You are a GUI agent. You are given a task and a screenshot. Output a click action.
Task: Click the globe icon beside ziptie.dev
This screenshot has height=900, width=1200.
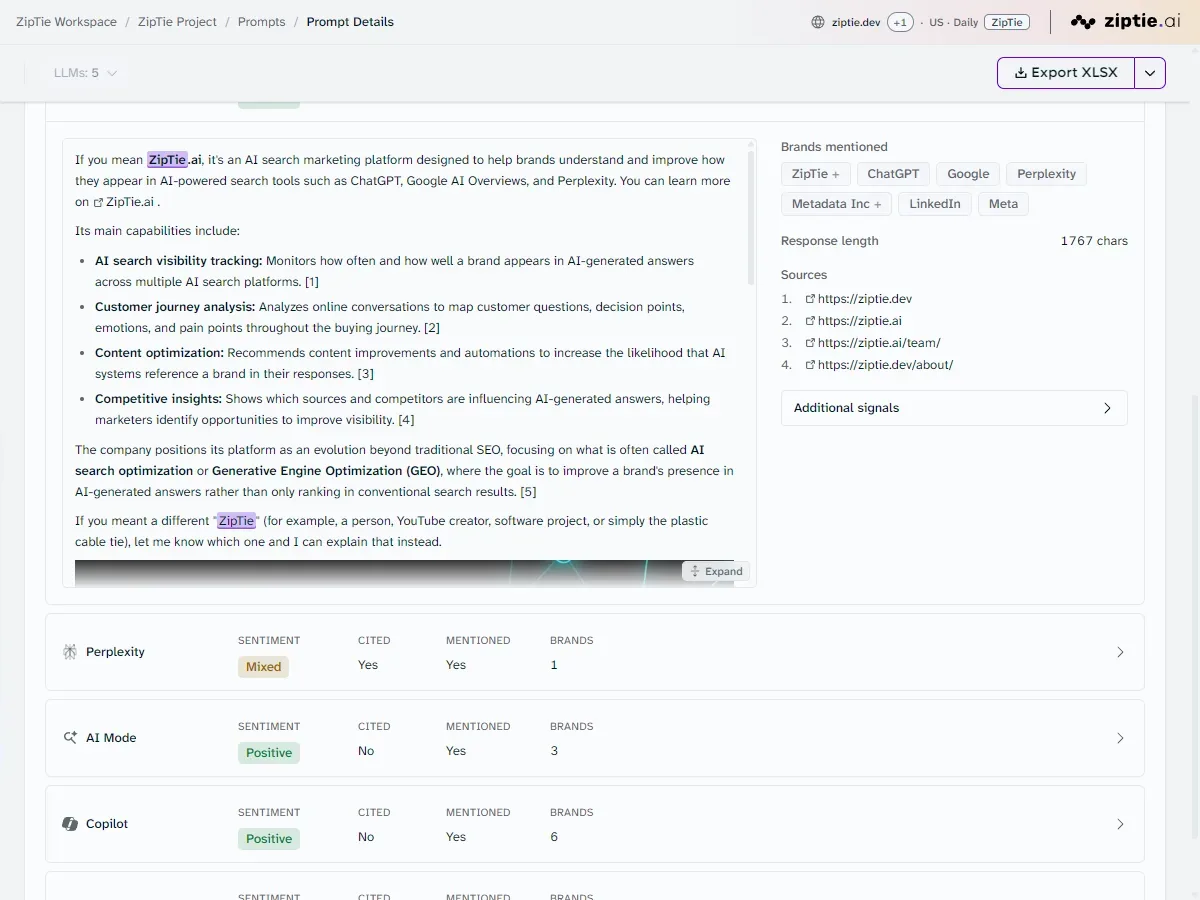(818, 22)
